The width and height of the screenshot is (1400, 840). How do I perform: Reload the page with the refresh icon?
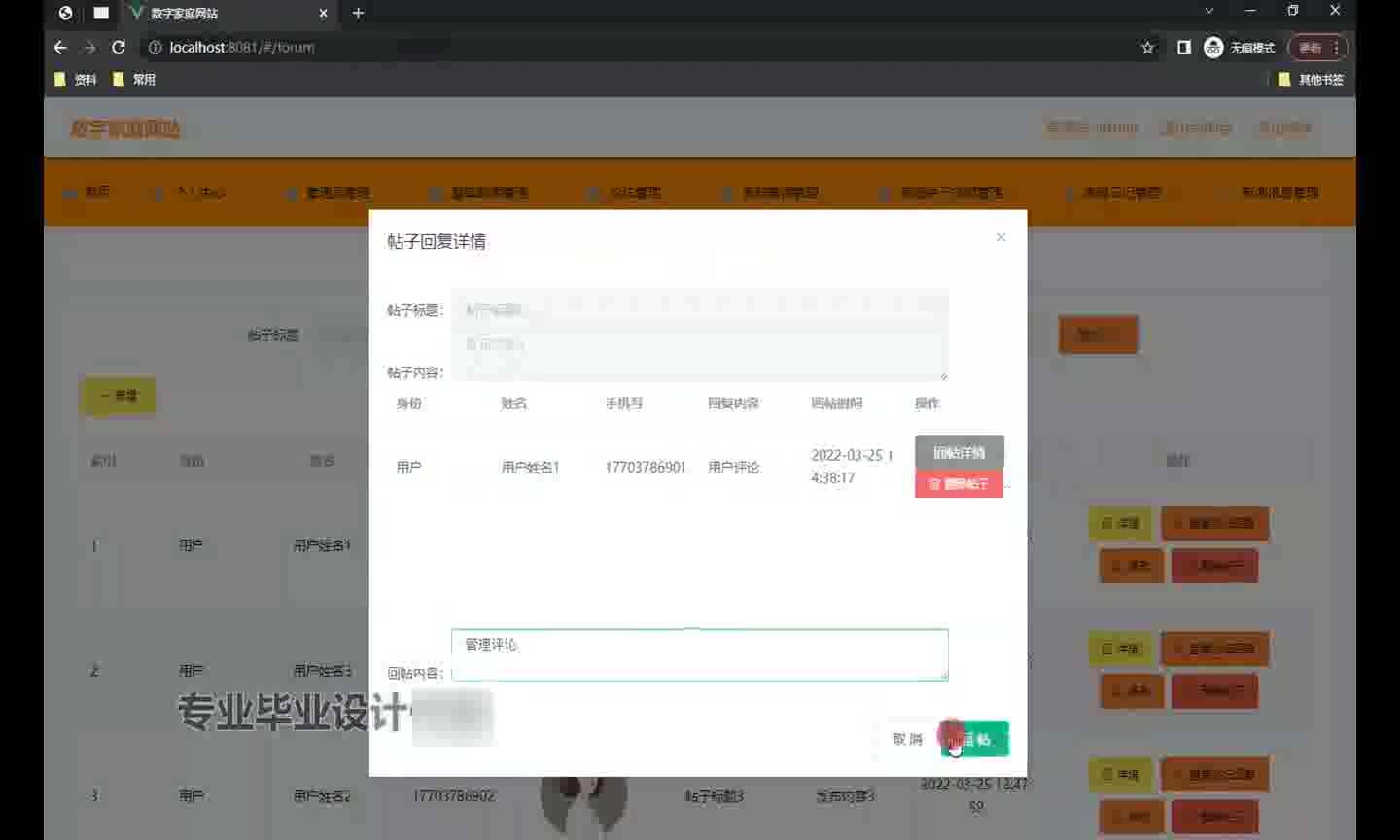[119, 47]
